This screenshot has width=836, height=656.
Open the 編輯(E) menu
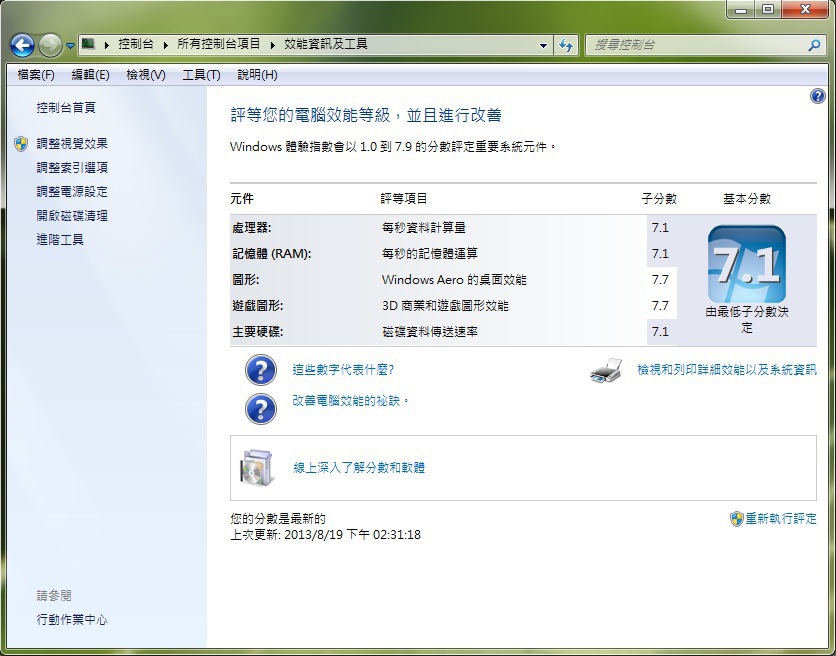tap(90, 75)
